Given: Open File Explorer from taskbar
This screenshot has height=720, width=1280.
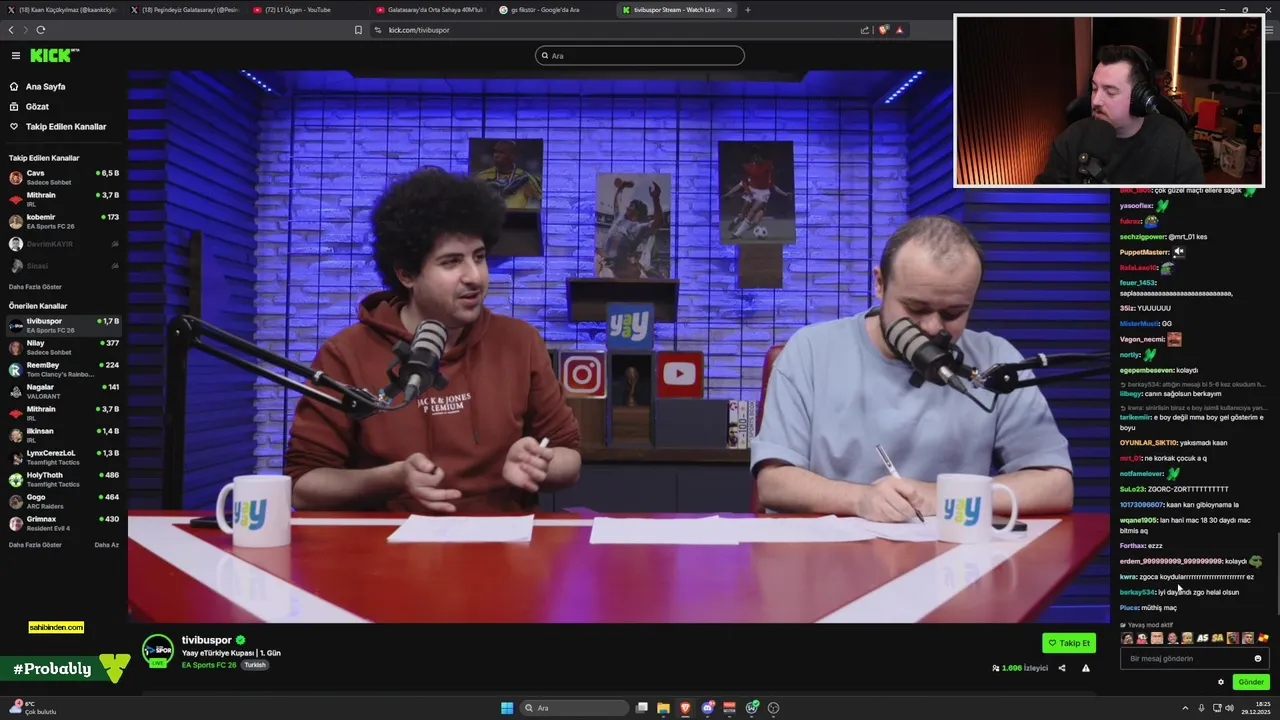Looking at the screenshot, I should tap(663, 708).
